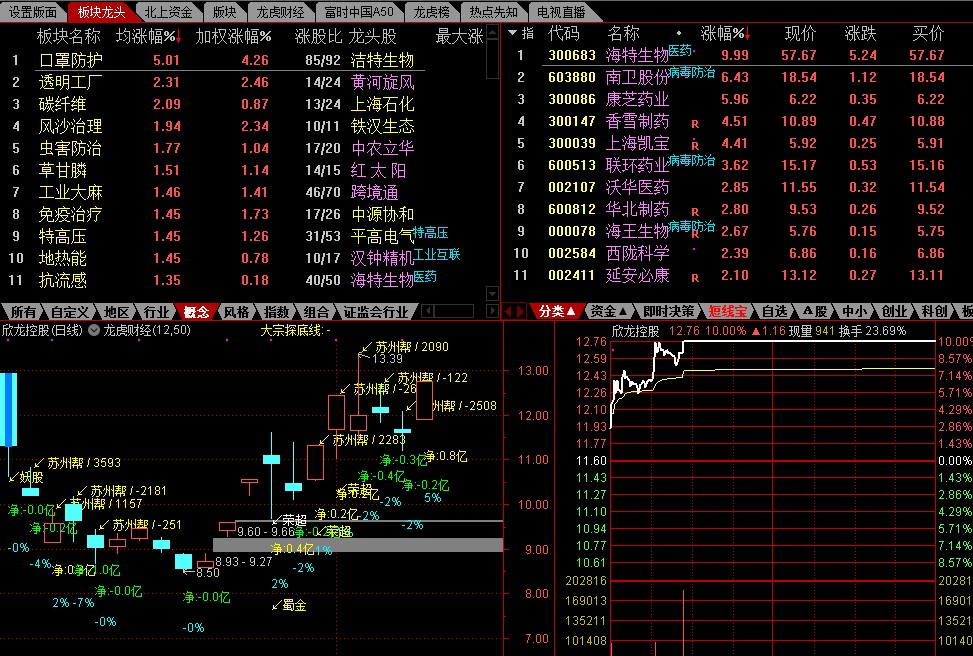Screen dimensions: 973x656
Task: Click the sector list scroll-up arrow
Action: [x=493, y=32]
